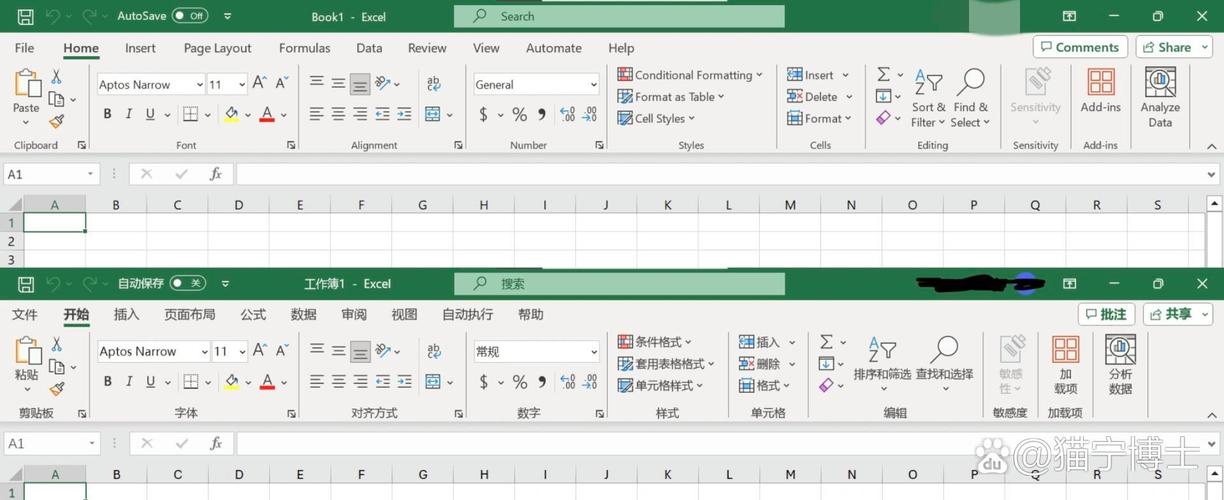Screen dimensions: 1224x500
Task: Click Cut scissors icon in English Excel window
Action: [57, 77]
